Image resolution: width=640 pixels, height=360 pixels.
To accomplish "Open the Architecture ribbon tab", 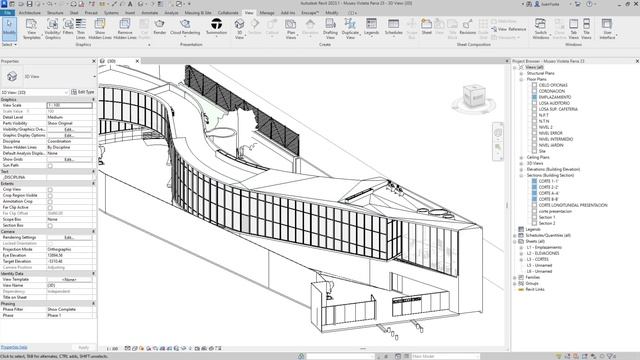I will point(30,13).
